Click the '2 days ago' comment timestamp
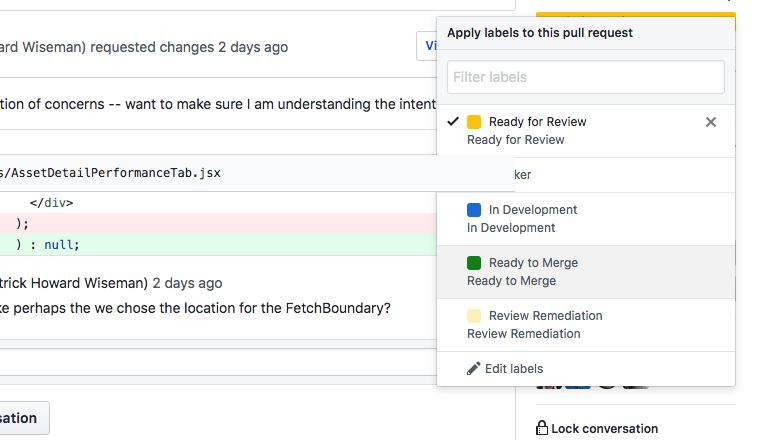 pyautogui.click(x=187, y=283)
